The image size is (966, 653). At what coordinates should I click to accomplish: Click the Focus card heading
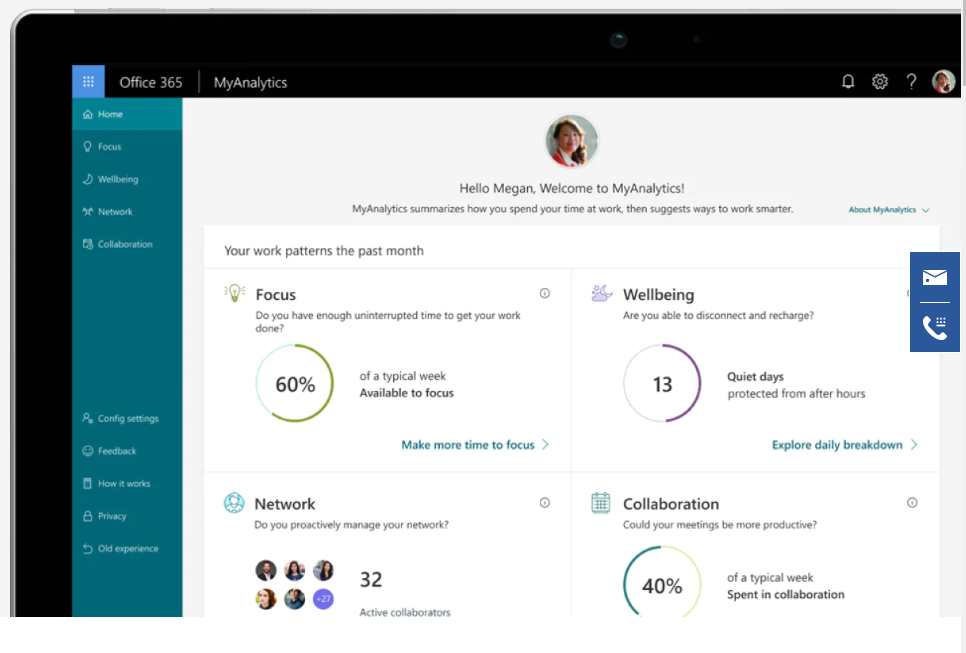(276, 294)
